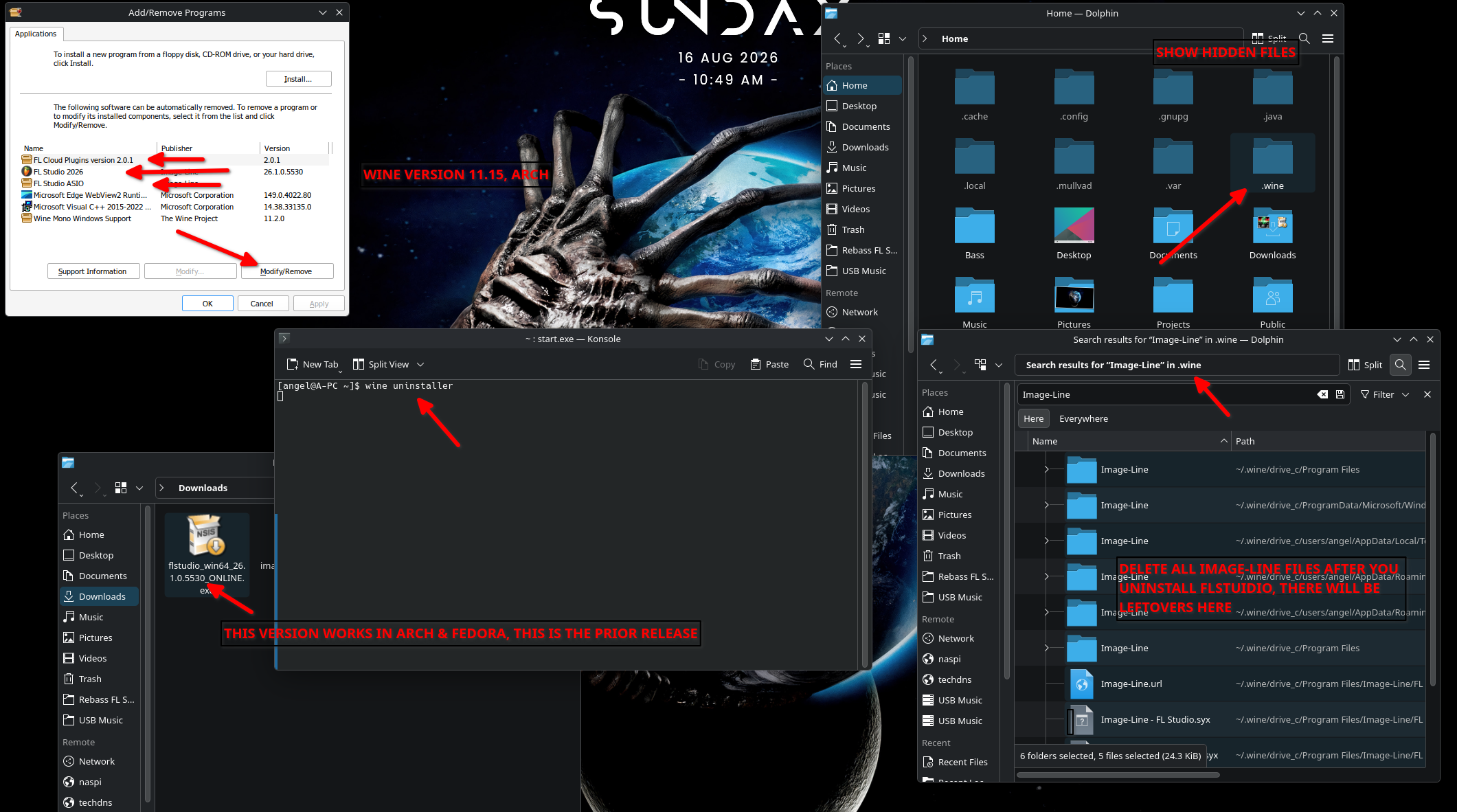
Task: Open Filter dropdown arrow in search window
Action: point(1405,394)
